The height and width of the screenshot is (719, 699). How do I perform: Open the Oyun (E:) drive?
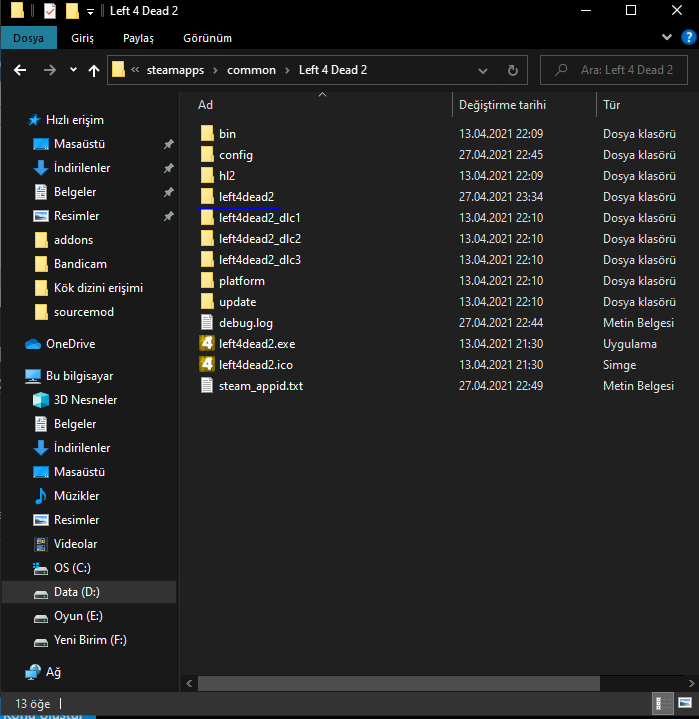click(68, 616)
